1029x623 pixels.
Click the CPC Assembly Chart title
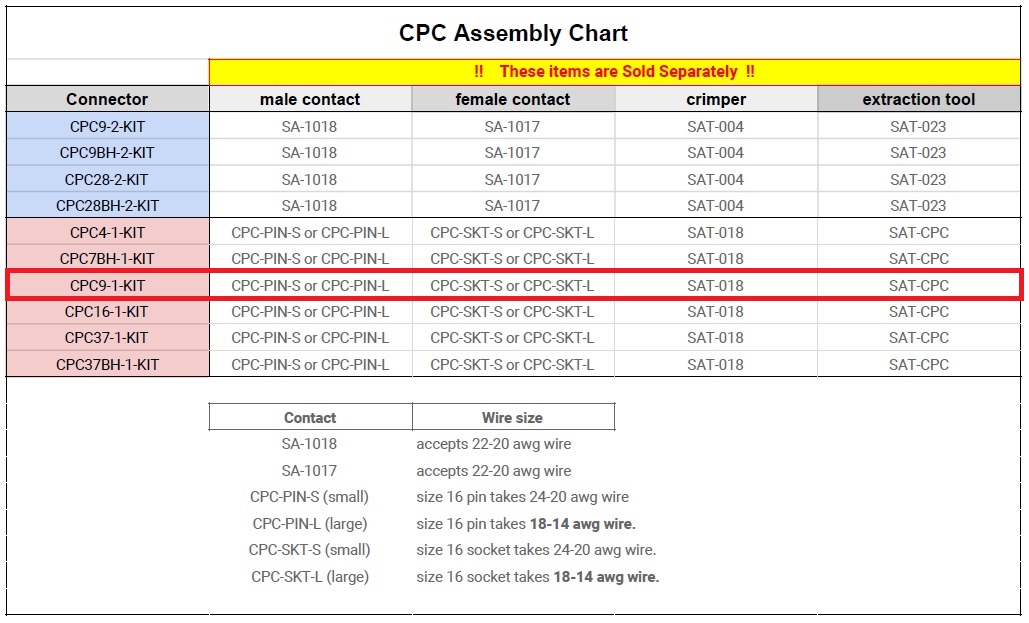coord(513,33)
